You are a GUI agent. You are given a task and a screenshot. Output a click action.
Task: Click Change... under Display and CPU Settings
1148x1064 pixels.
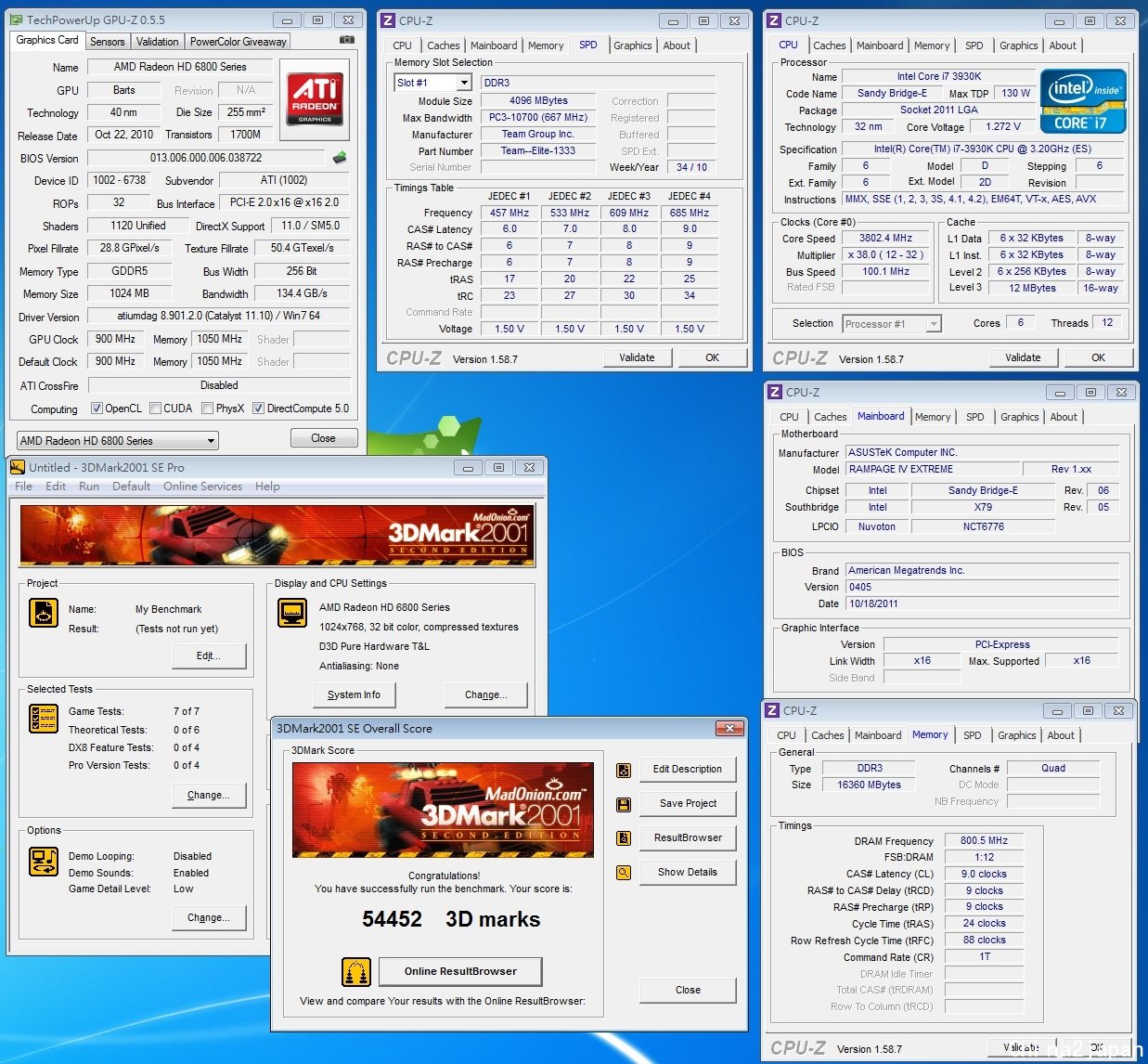point(486,694)
